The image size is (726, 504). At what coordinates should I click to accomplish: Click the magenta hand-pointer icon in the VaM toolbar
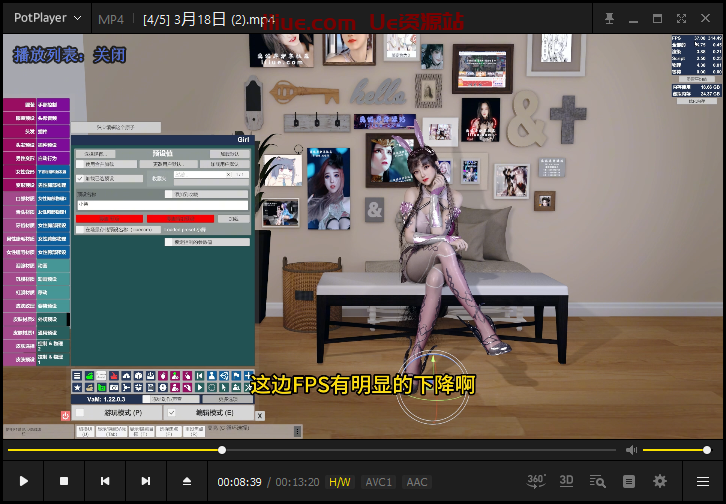(x=188, y=376)
